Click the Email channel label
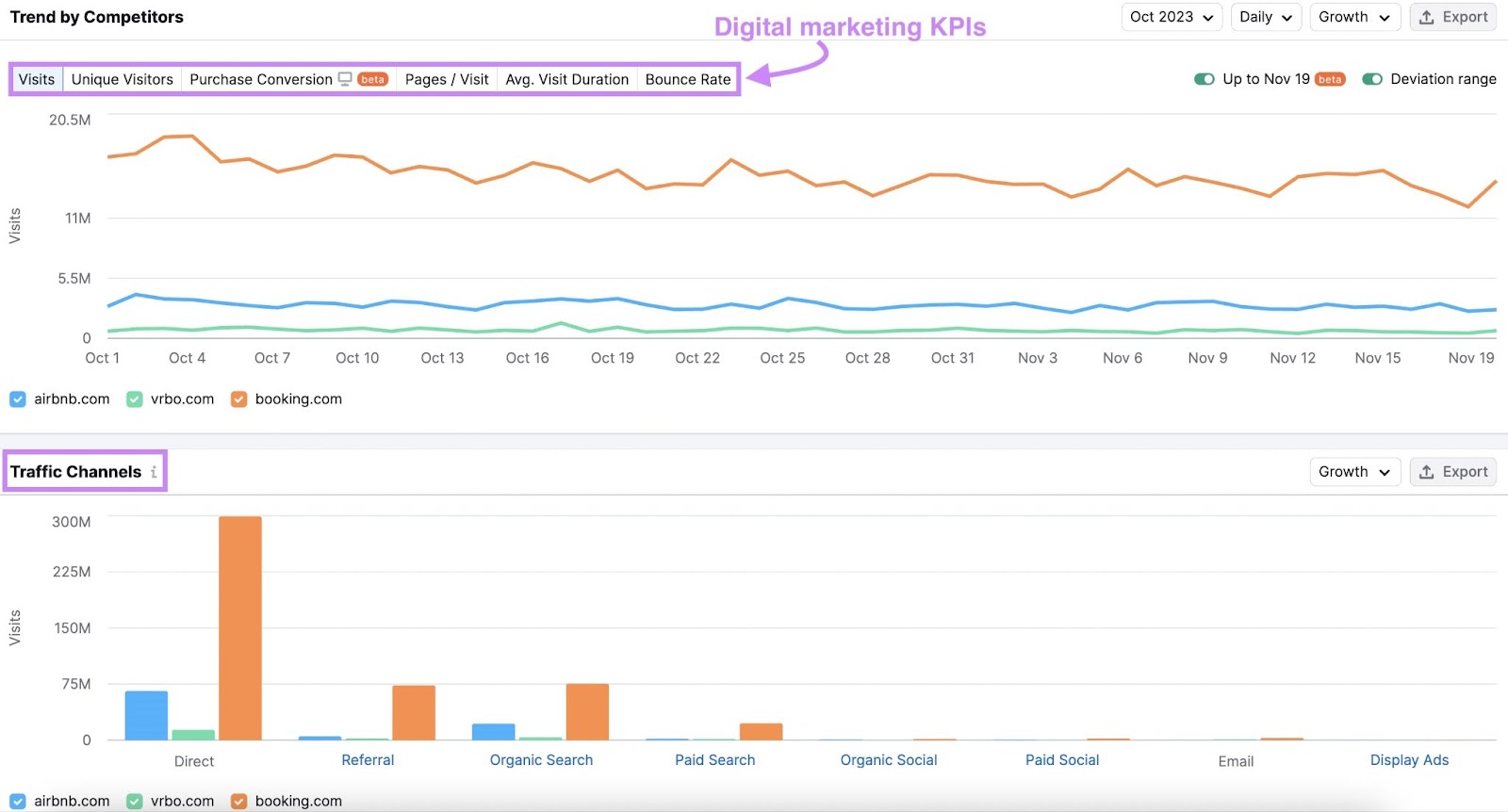Image resolution: width=1508 pixels, height=812 pixels. click(1236, 761)
